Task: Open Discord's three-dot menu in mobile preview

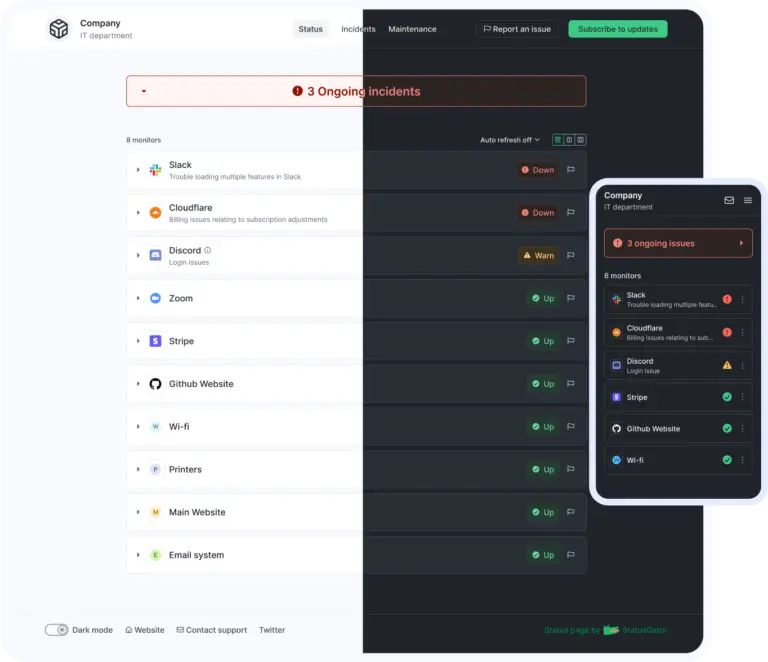Action: [x=743, y=365]
